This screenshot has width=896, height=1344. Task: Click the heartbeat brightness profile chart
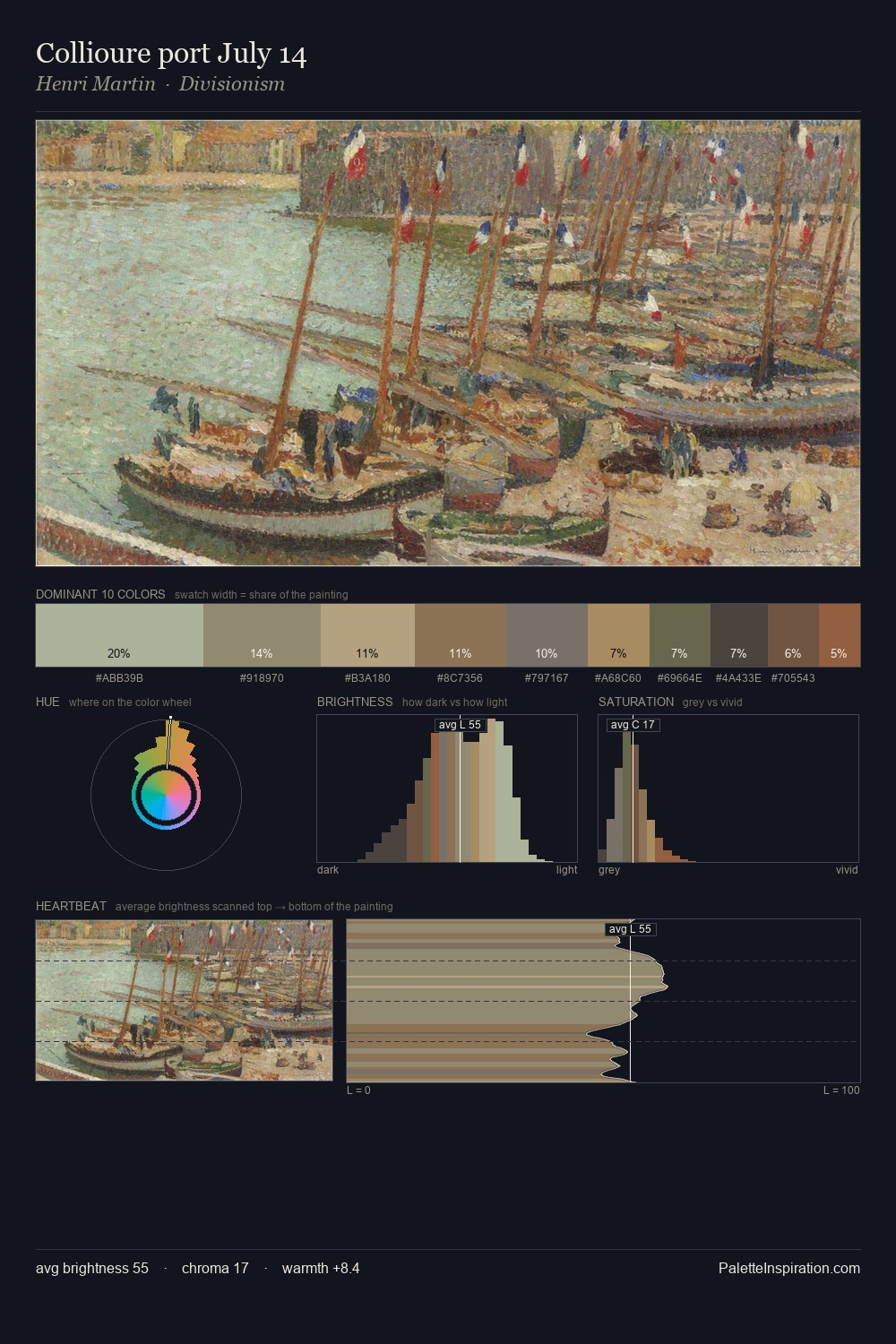pyautogui.click(x=603, y=1000)
